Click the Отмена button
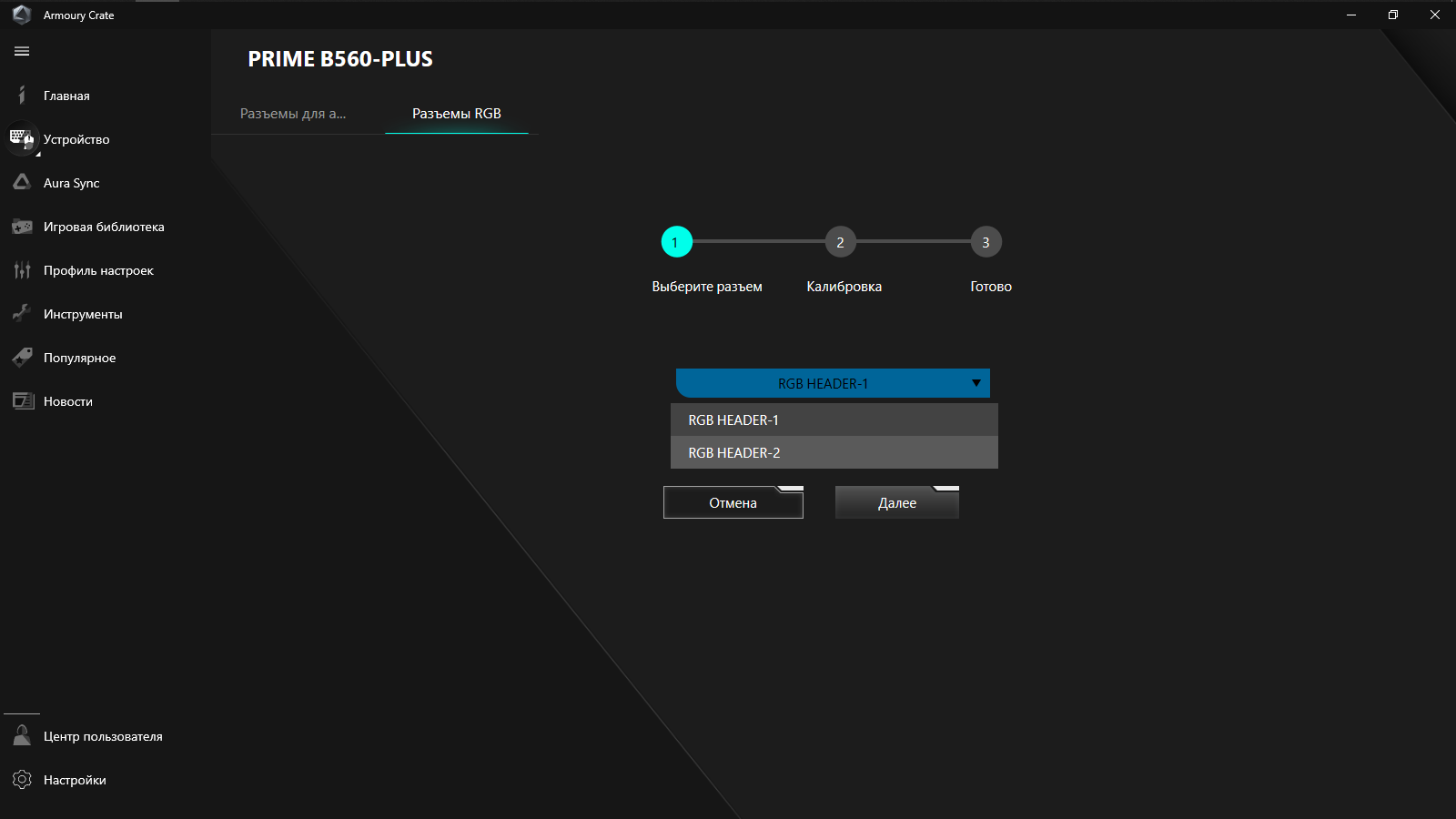Image resolution: width=1456 pixels, height=819 pixels. coord(733,502)
